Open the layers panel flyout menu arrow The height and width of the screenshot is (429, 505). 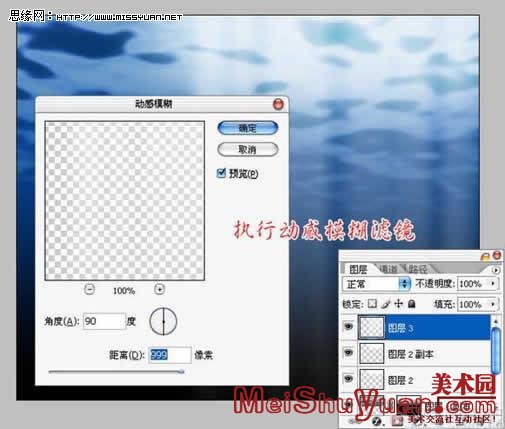pos(496,270)
